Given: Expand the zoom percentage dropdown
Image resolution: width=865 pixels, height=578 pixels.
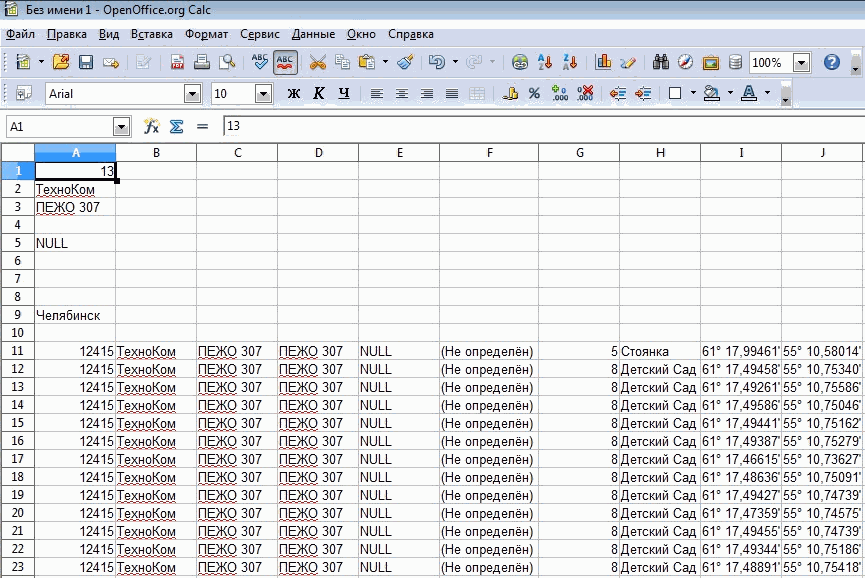Looking at the screenshot, I should 801,62.
